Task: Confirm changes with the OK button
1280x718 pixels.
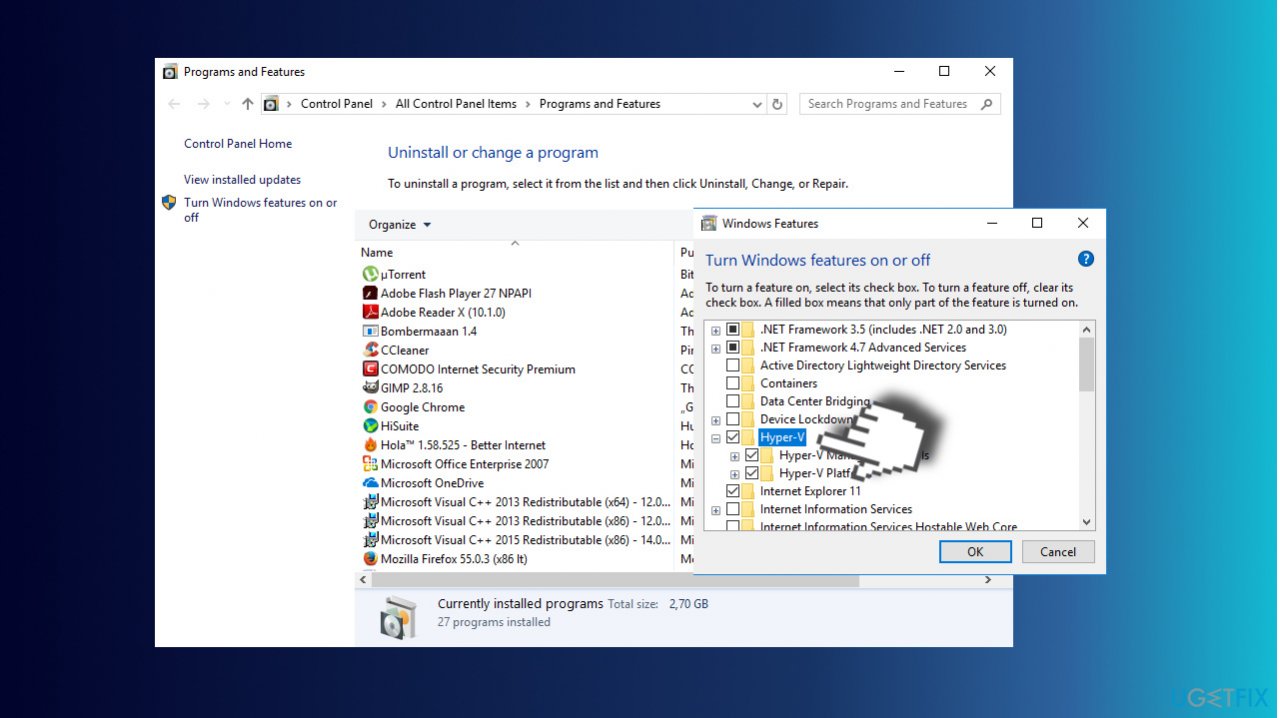Action: [x=974, y=551]
